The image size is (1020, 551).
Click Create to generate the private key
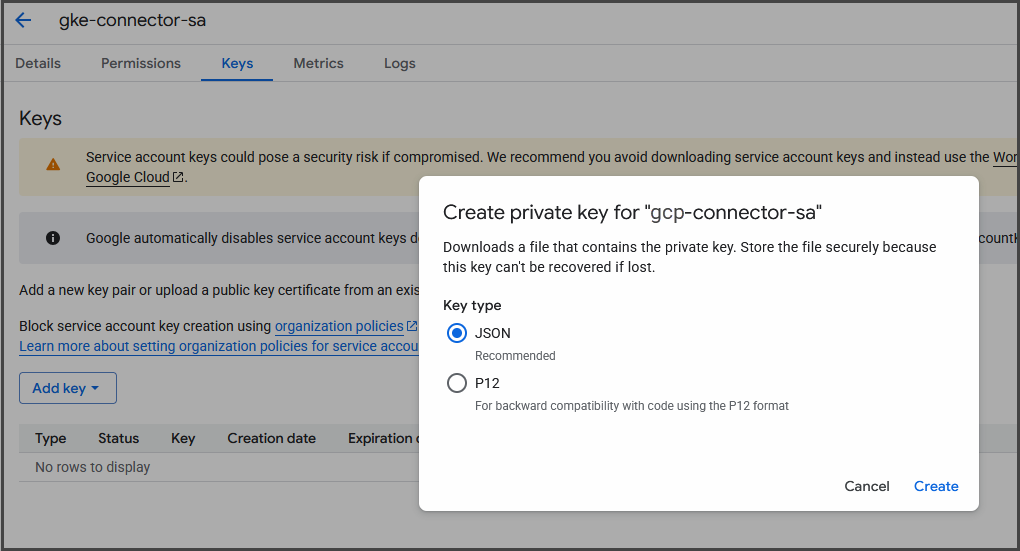coord(936,486)
